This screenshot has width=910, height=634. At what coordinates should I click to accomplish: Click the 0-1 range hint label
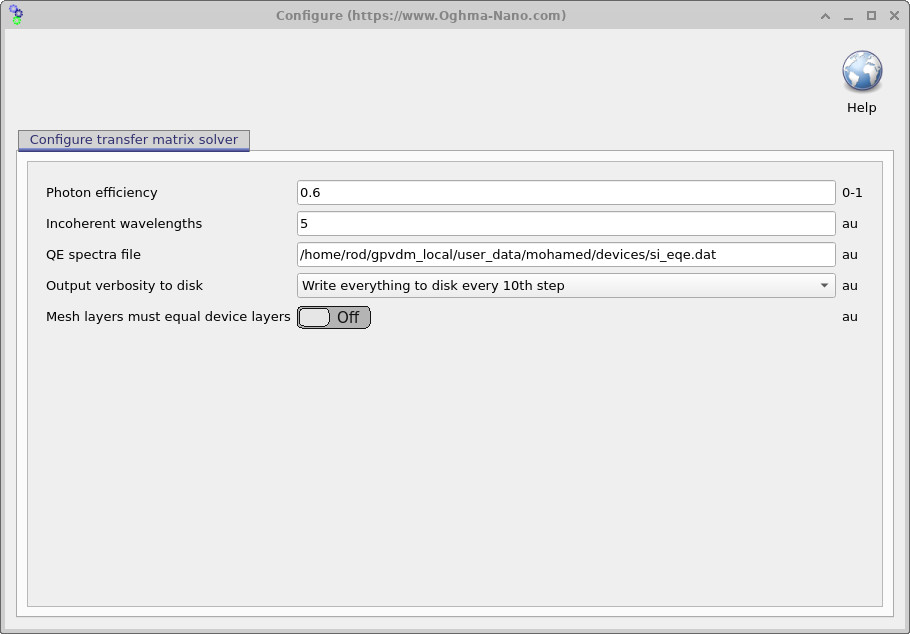click(x=852, y=192)
